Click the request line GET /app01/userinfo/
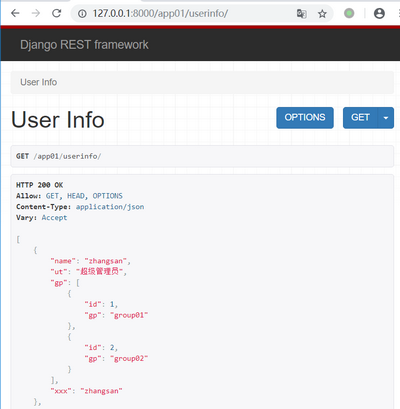 (x=58, y=156)
